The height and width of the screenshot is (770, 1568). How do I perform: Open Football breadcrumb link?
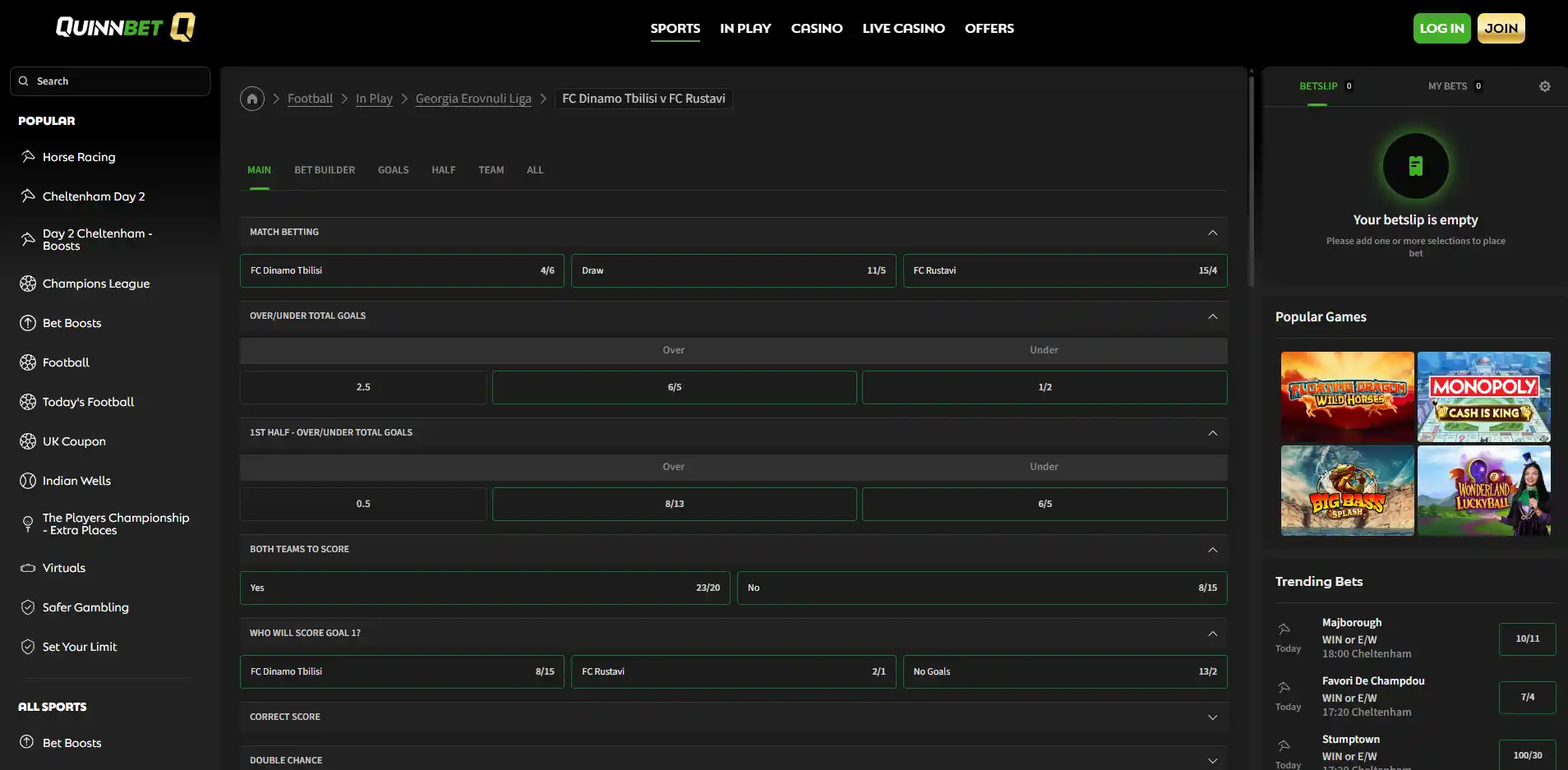pyautogui.click(x=310, y=99)
